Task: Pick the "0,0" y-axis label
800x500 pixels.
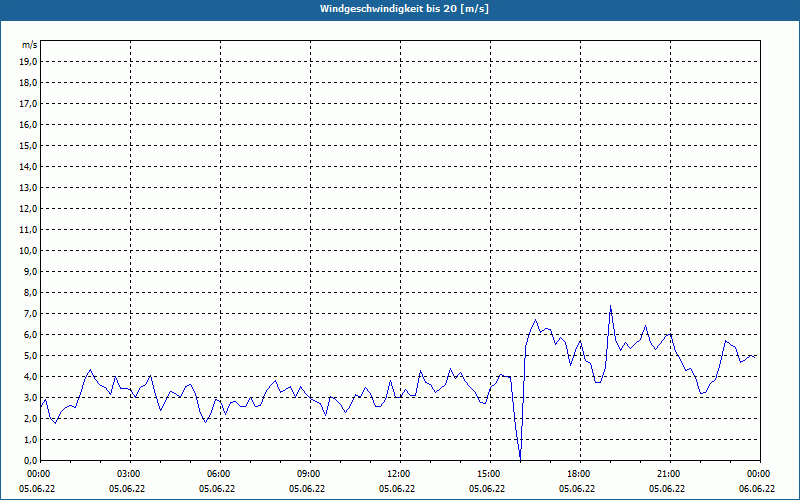Action: pos(31,460)
